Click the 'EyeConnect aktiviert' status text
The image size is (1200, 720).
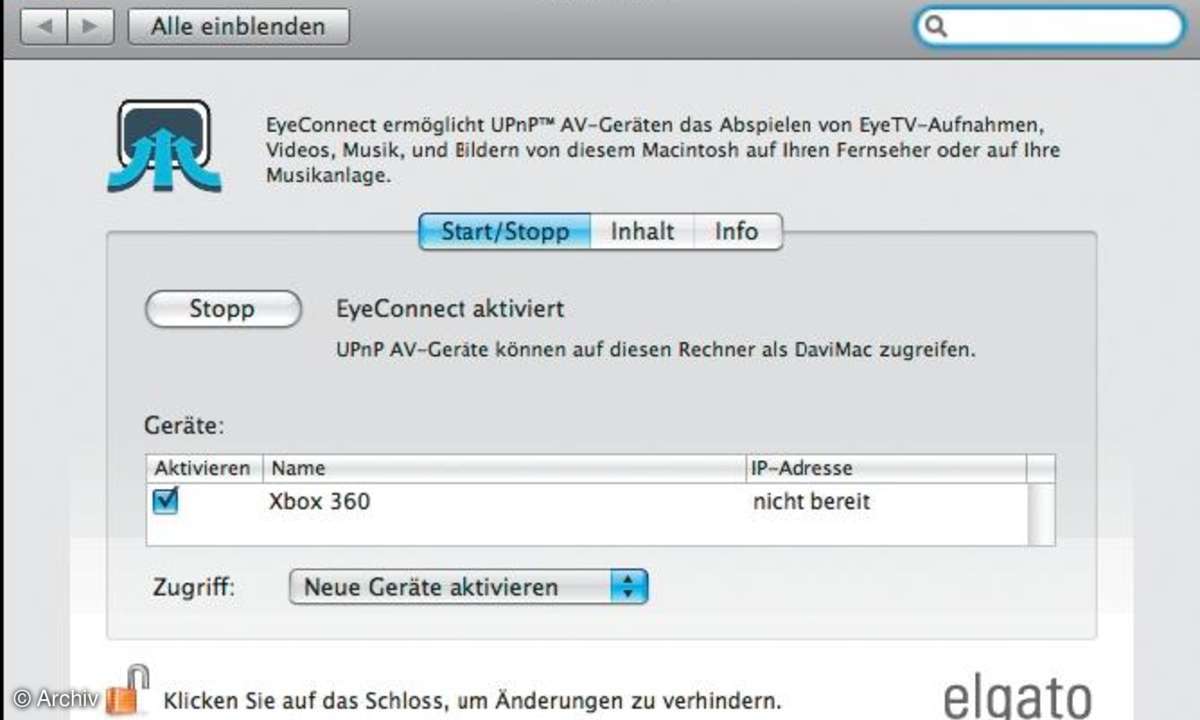coord(450,309)
